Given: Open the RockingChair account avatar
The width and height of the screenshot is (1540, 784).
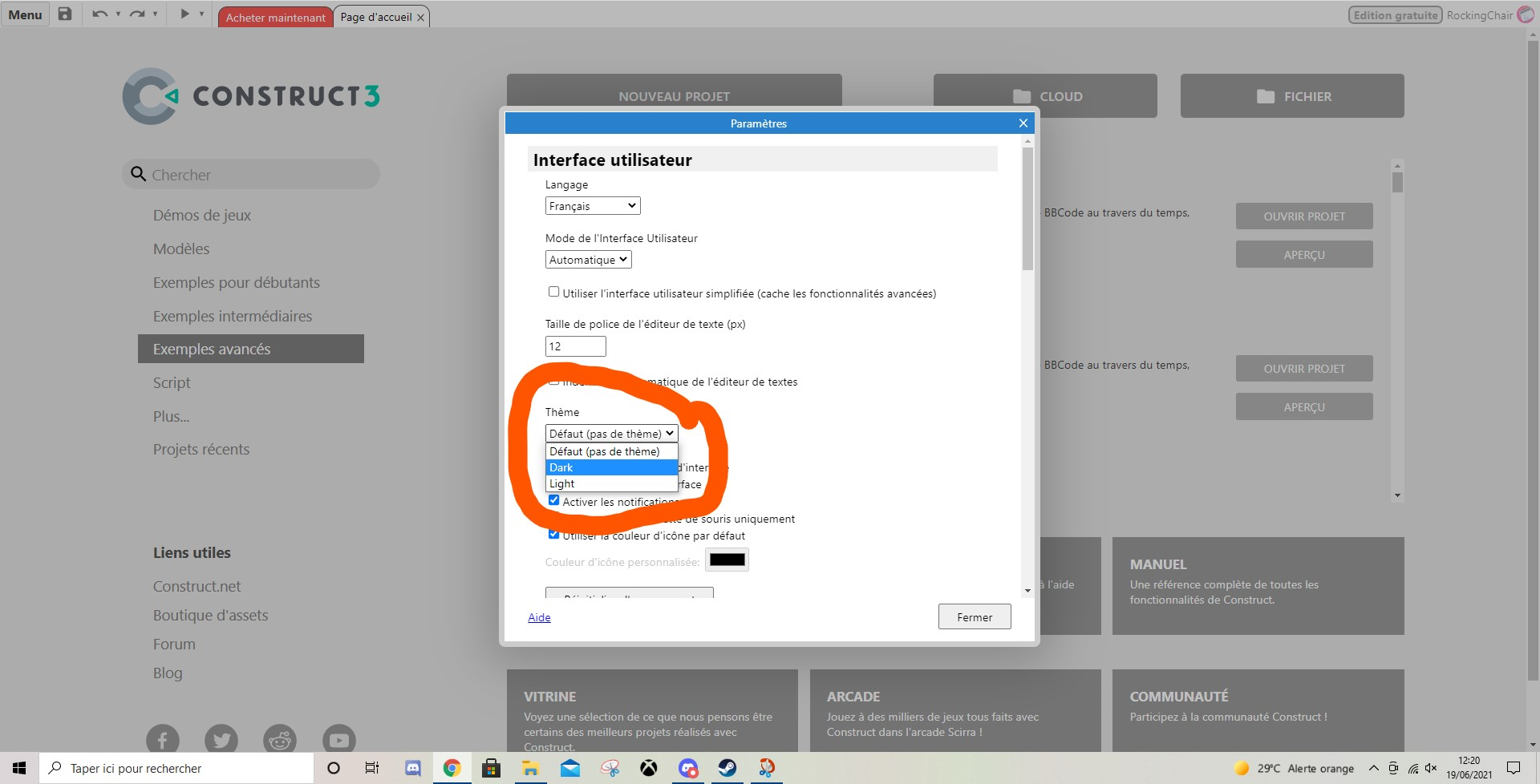Looking at the screenshot, I should [1525, 14].
